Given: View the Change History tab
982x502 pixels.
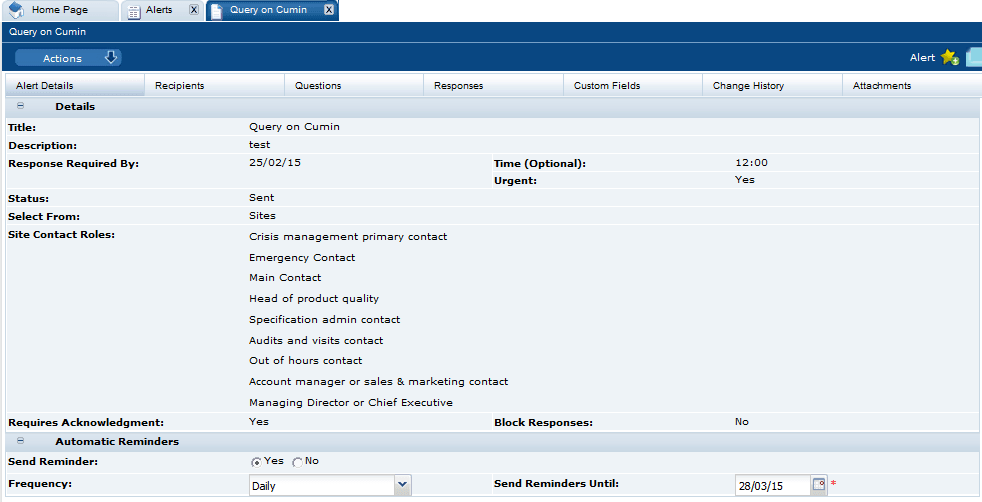Looking at the screenshot, I should tap(773, 86).
